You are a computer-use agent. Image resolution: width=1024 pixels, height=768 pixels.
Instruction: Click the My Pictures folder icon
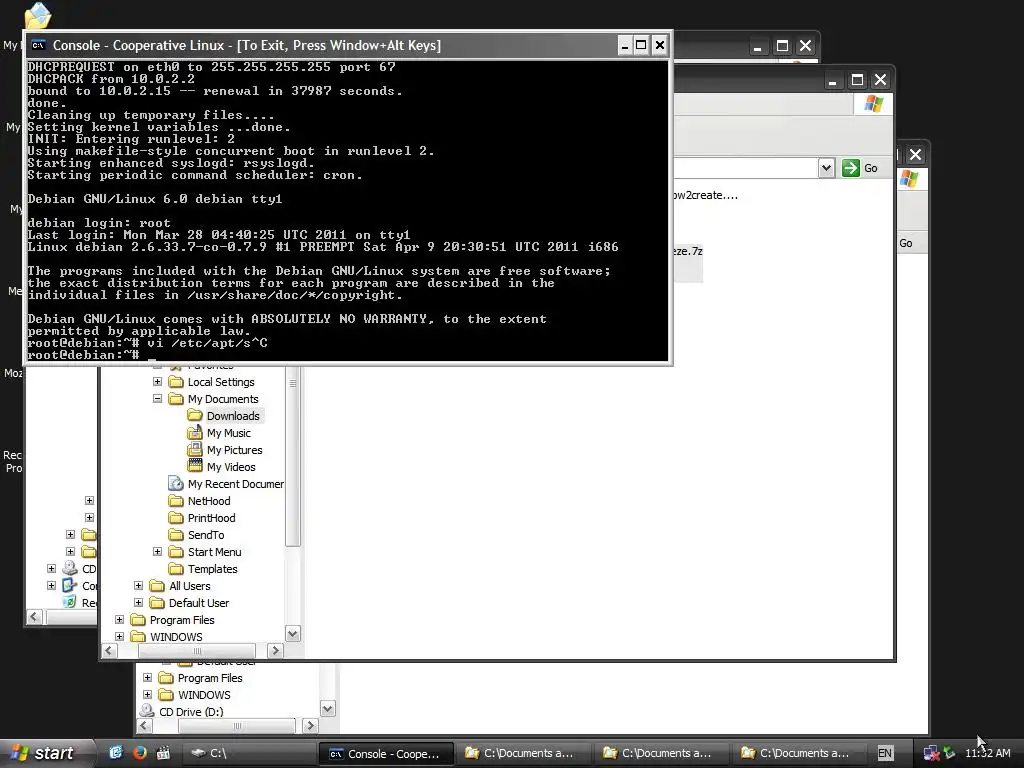point(195,449)
